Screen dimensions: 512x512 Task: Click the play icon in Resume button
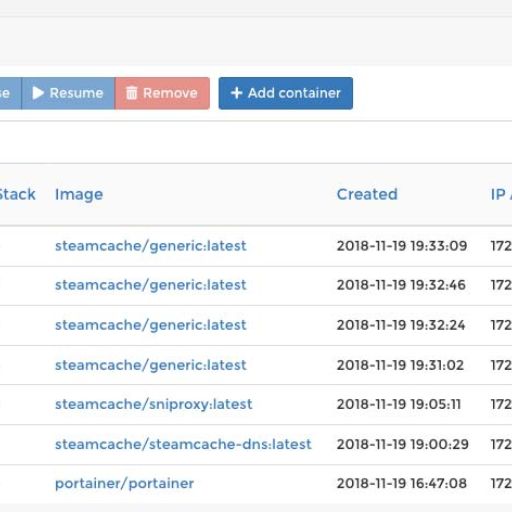pos(38,93)
